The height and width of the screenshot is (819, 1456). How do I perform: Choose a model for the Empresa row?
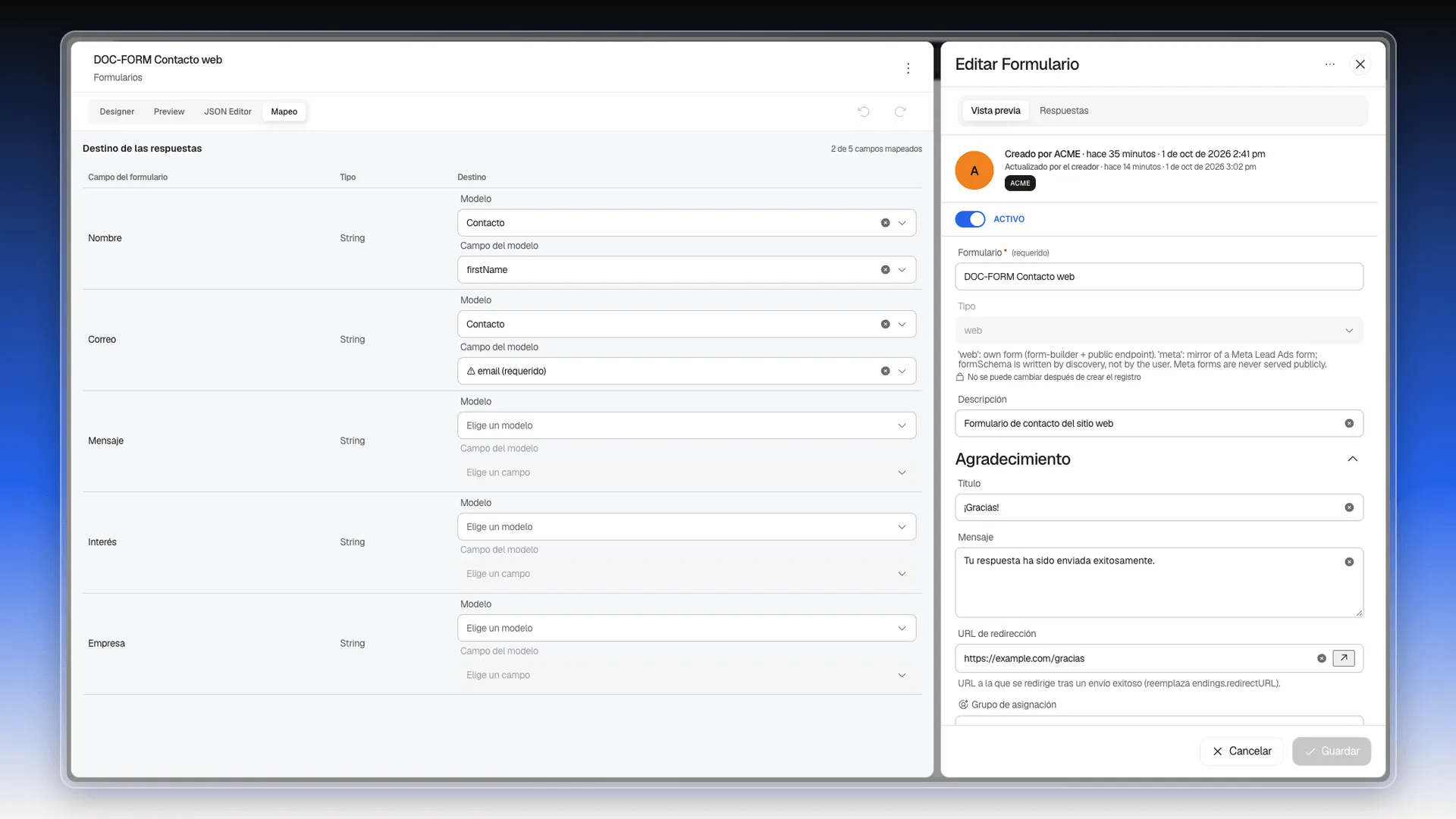click(x=686, y=629)
